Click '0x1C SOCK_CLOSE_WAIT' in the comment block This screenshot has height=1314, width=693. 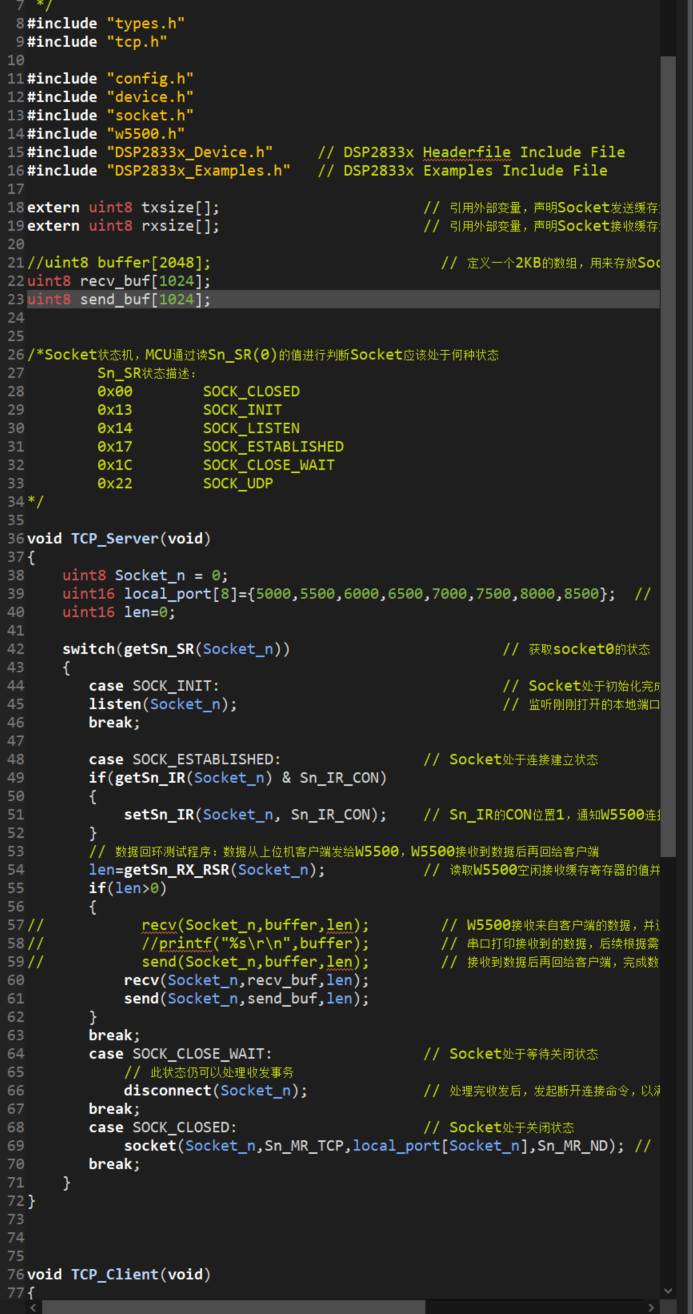[x=216, y=465]
